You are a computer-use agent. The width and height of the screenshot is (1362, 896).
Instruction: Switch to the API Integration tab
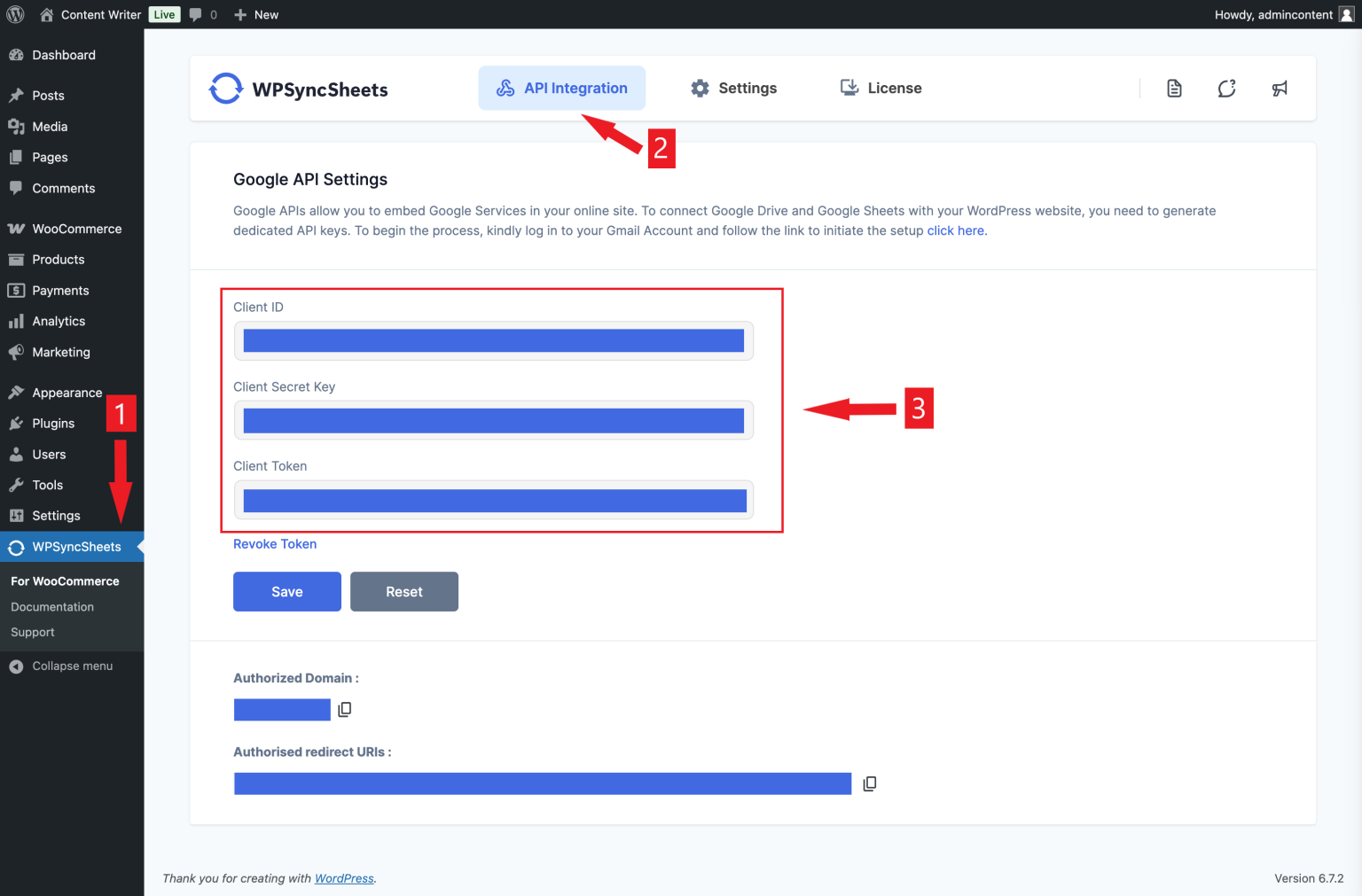click(x=561, y=88)
